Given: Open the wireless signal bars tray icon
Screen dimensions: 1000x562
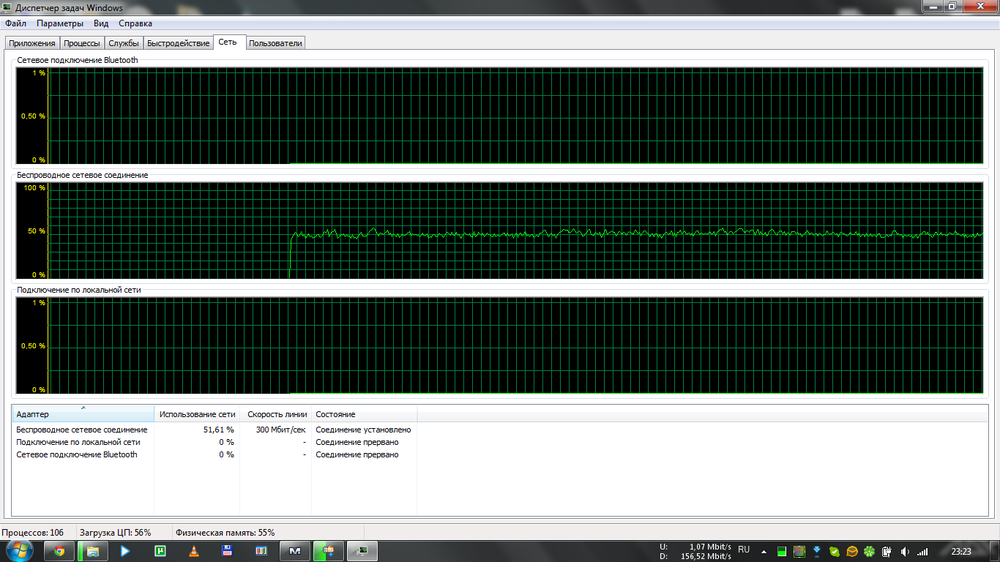Looking at the screenshot, I should point(923,551).
